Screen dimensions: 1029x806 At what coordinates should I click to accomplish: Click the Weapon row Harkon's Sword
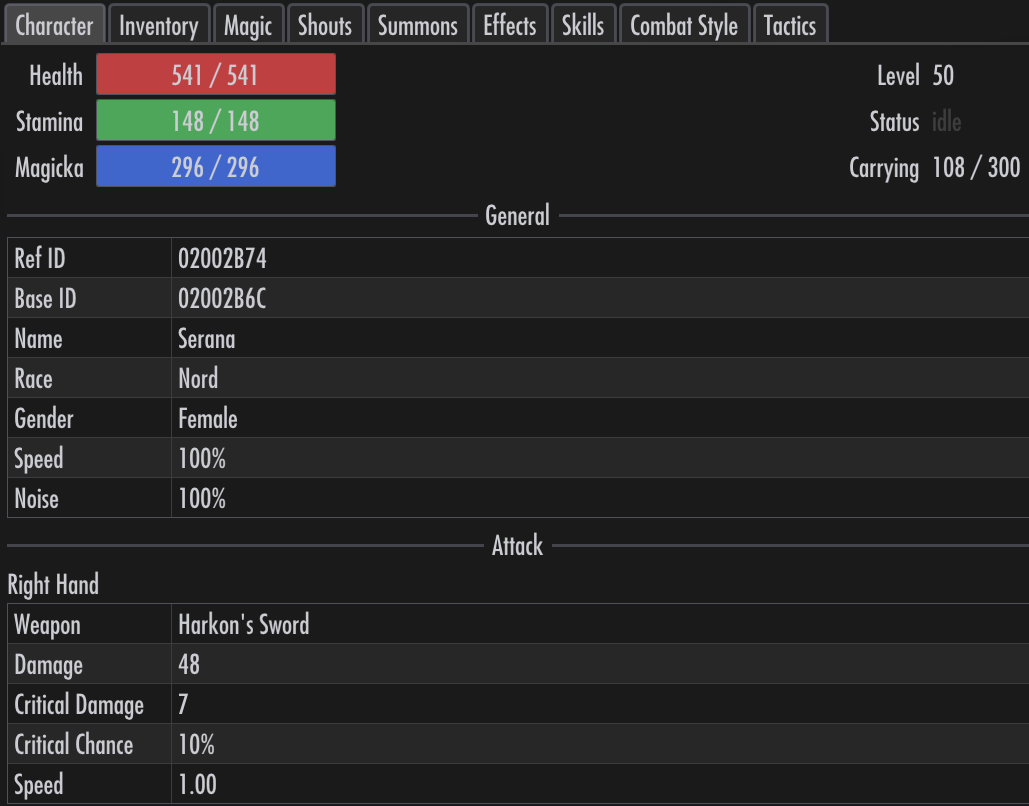(518, 624)
